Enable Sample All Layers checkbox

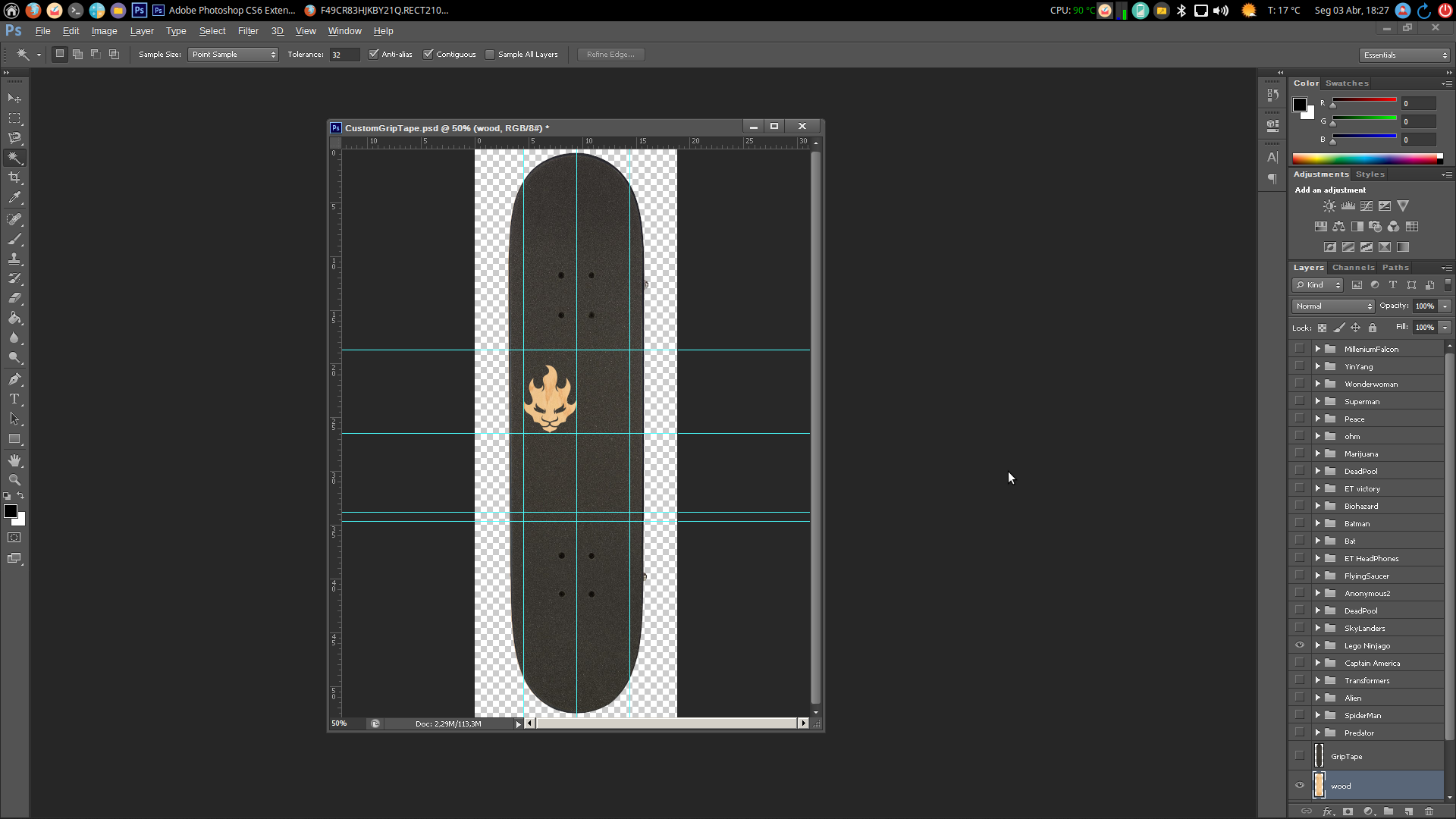coord(490,54)
